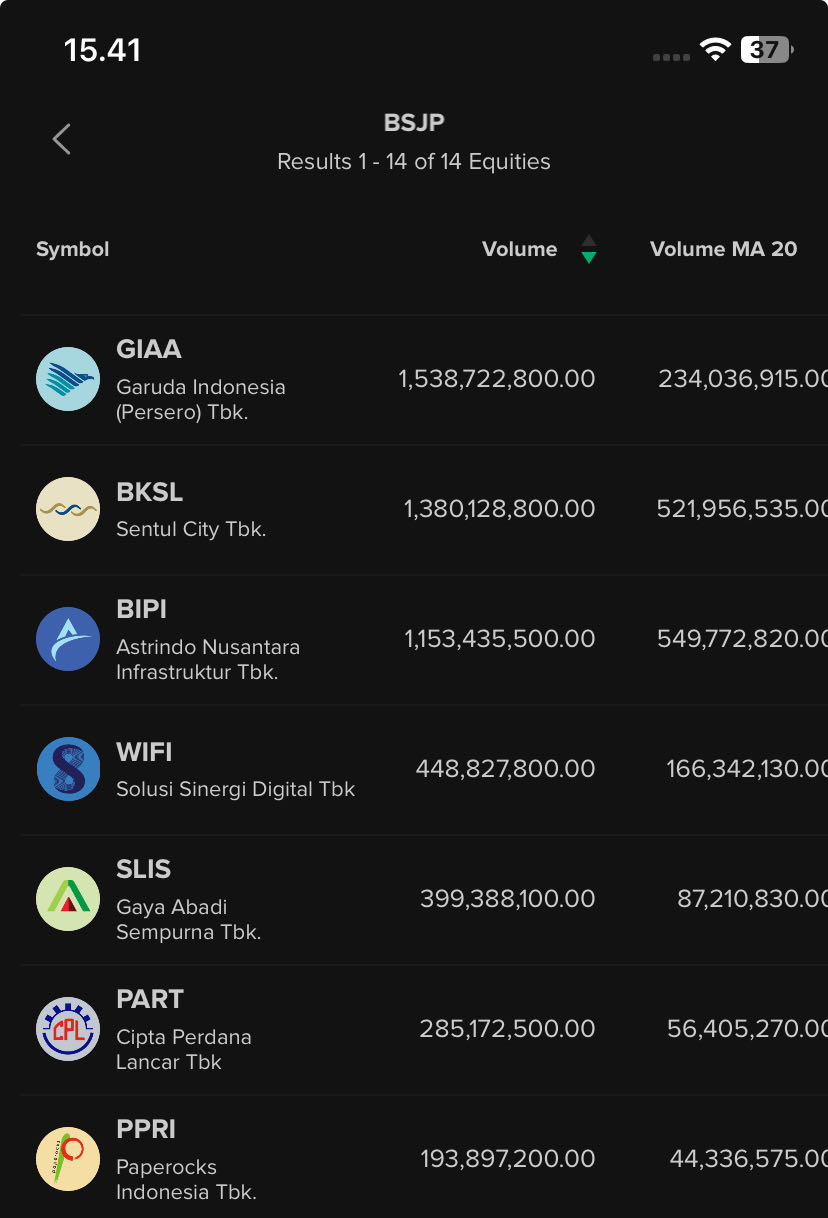Open the SLIS Gaya Abadi logo
828x1218 pixels.
tap(68, 899)
